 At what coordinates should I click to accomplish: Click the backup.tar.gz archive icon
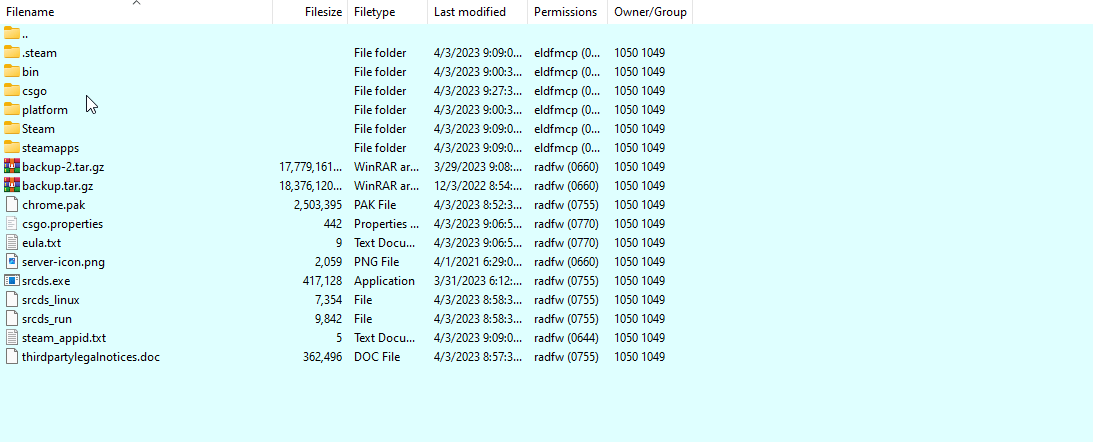click(12, 186)
